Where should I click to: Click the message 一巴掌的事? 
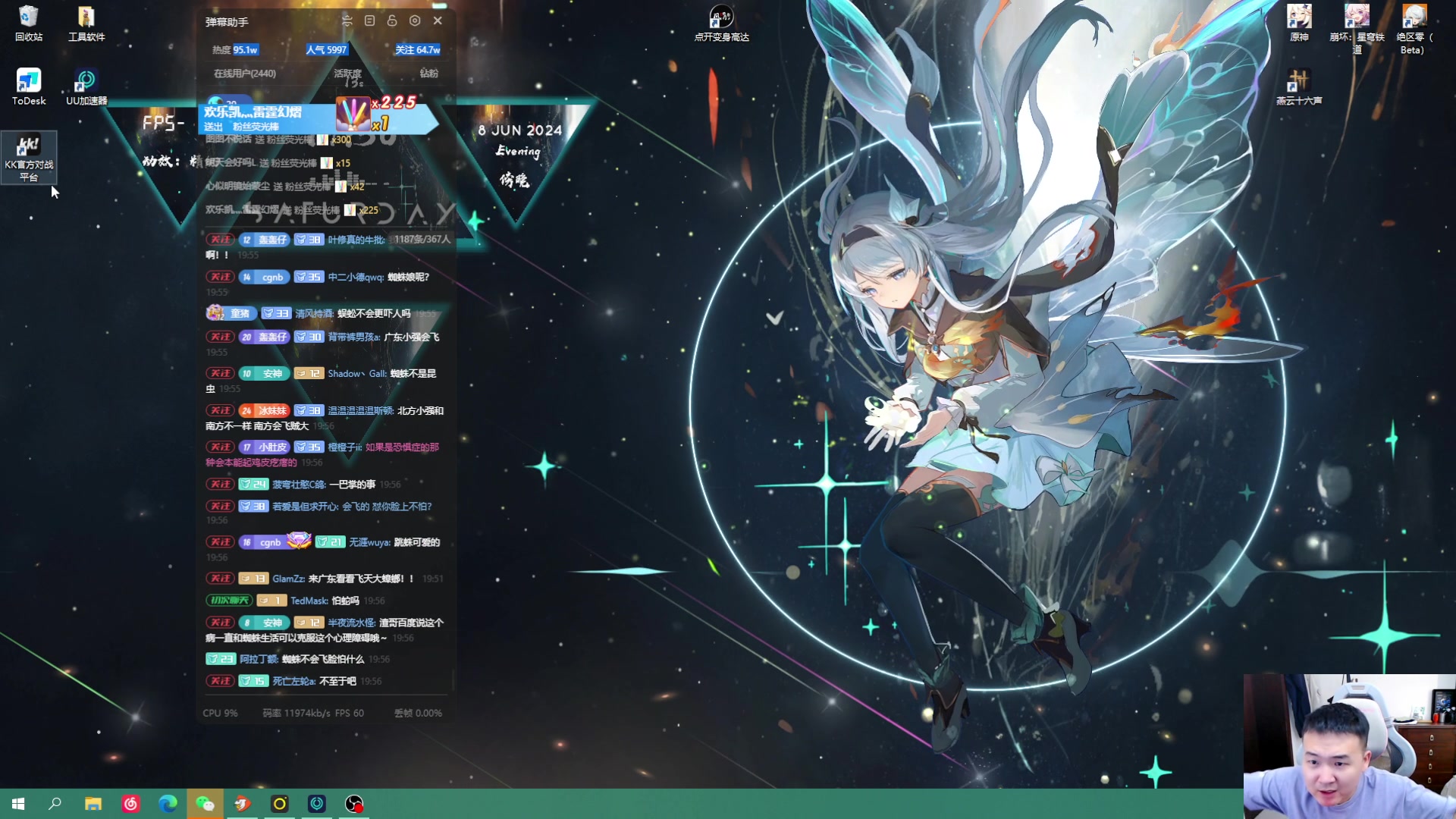click(x=353, y=485)
